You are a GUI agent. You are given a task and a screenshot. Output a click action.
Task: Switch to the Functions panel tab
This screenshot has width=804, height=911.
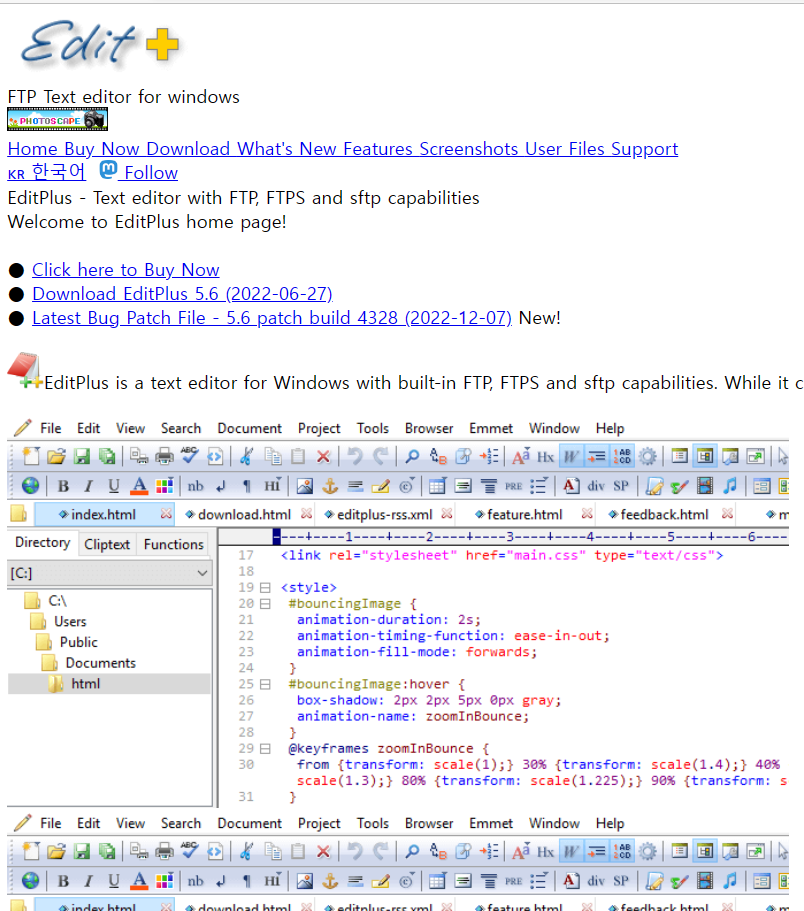[x=174, y=544]
